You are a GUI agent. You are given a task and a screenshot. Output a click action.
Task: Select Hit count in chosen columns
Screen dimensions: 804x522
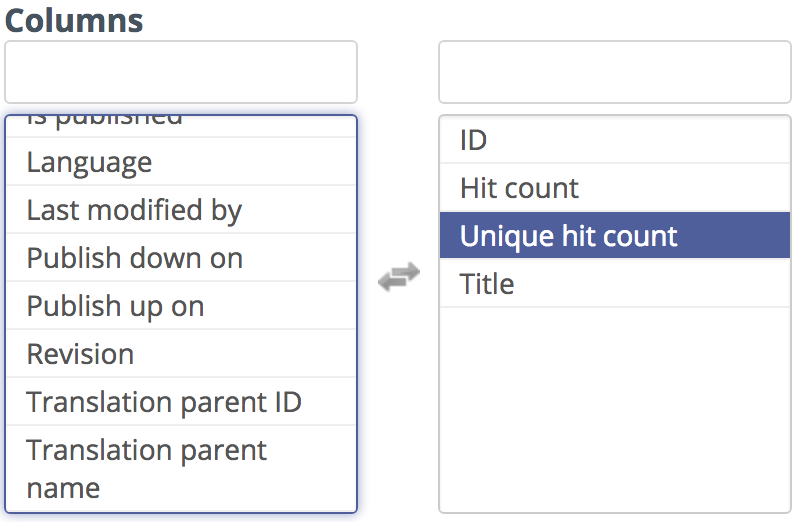click(x=615, y=188)
